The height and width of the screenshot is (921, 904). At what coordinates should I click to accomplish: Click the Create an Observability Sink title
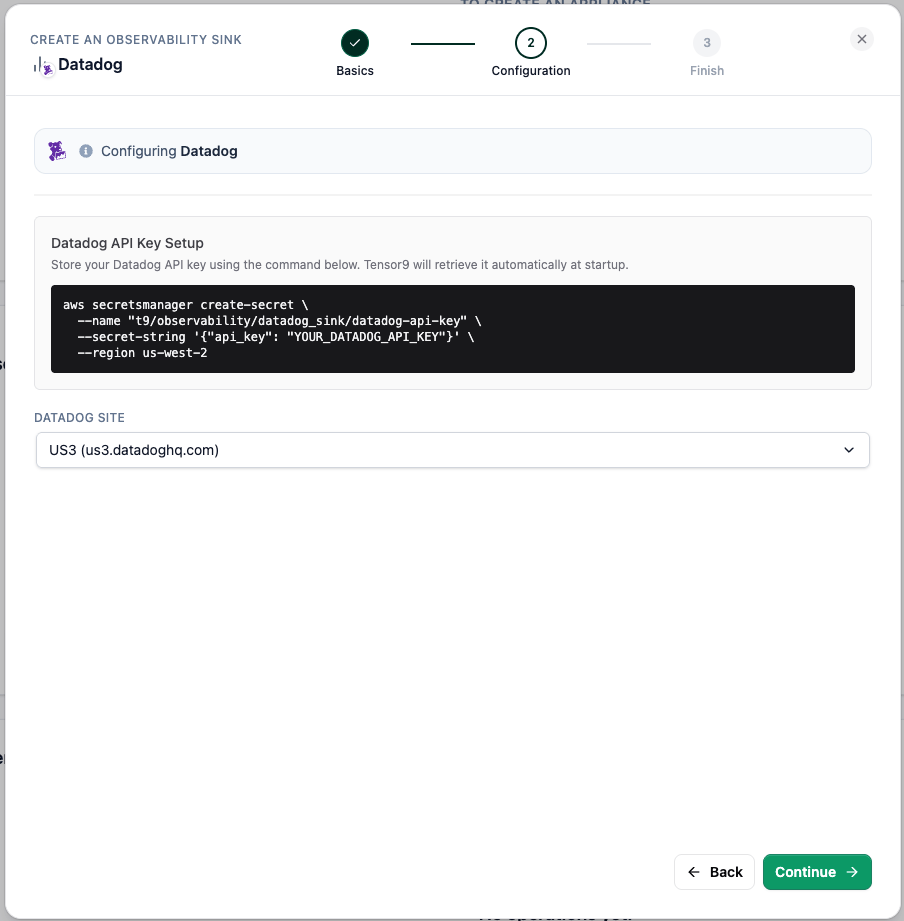(136, 39)
